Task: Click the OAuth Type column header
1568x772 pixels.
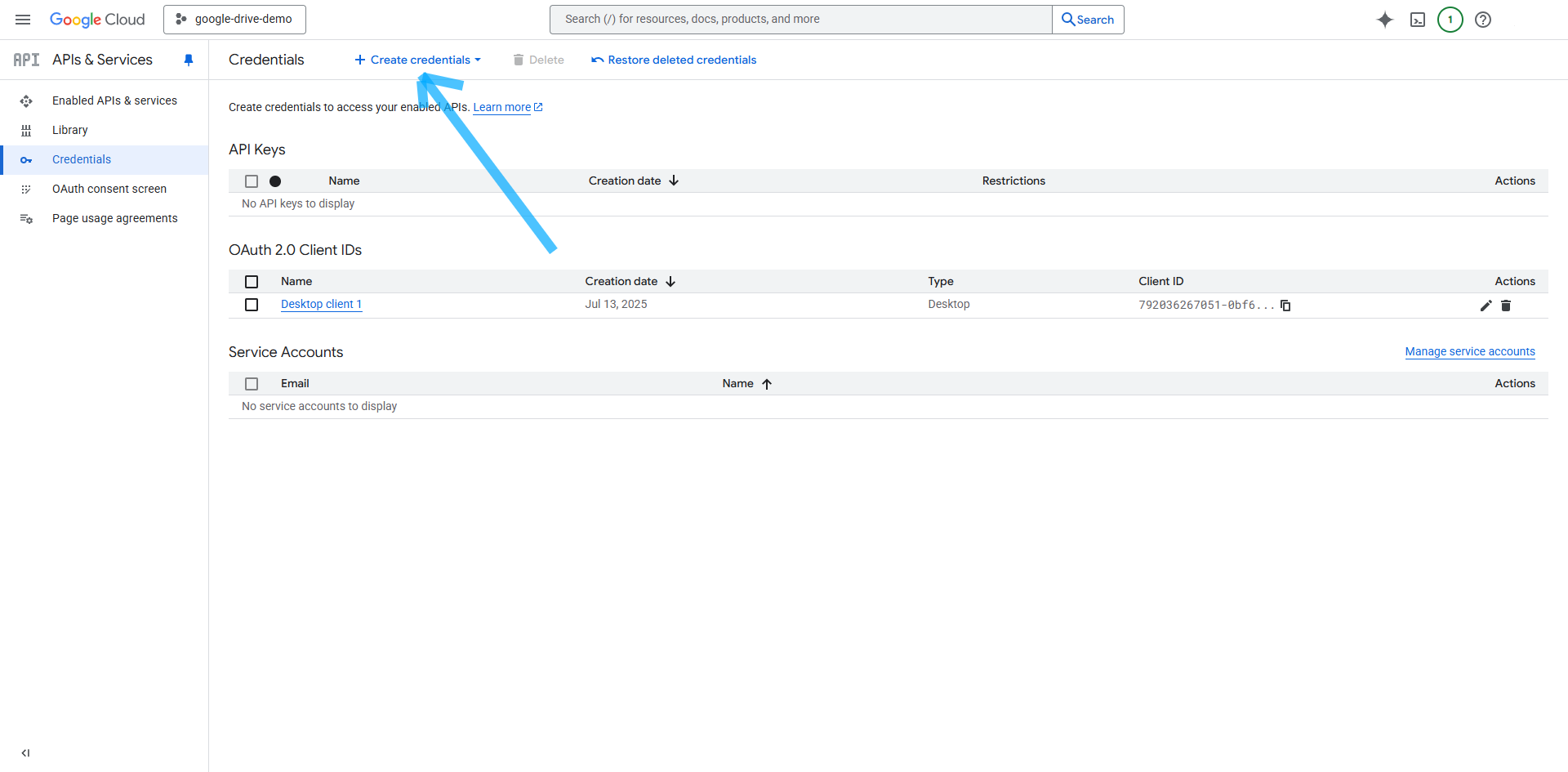Action: tap(941, 281)
